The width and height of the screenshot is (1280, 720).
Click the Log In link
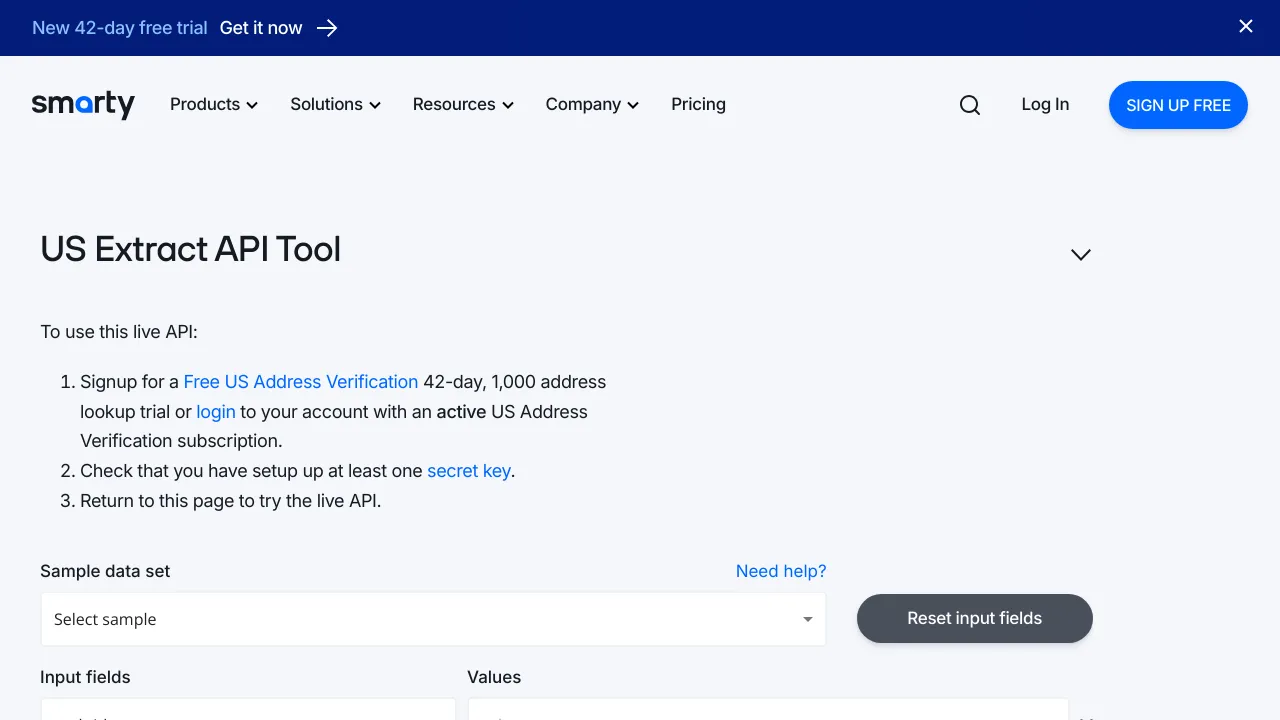tap(1045, 104)
